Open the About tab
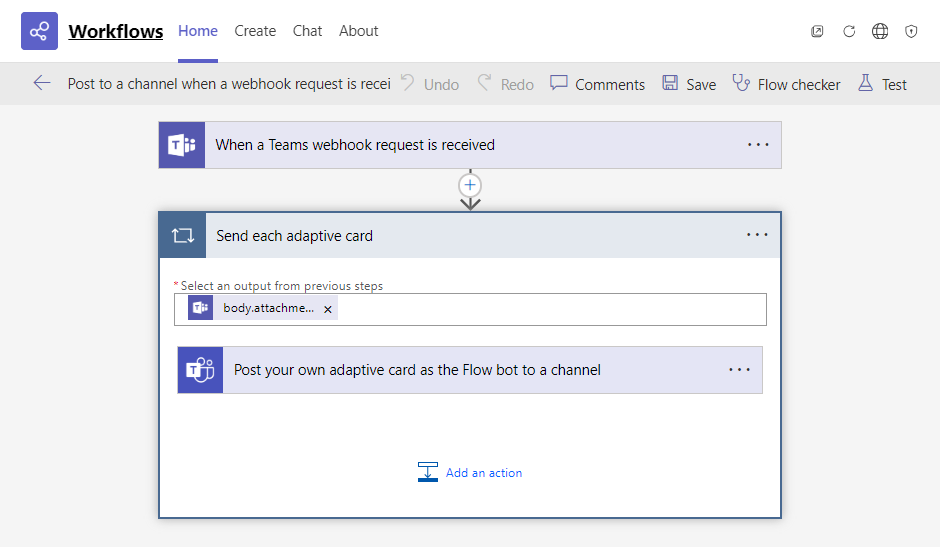Screen dimensions: 940x547 coord(358,31)
